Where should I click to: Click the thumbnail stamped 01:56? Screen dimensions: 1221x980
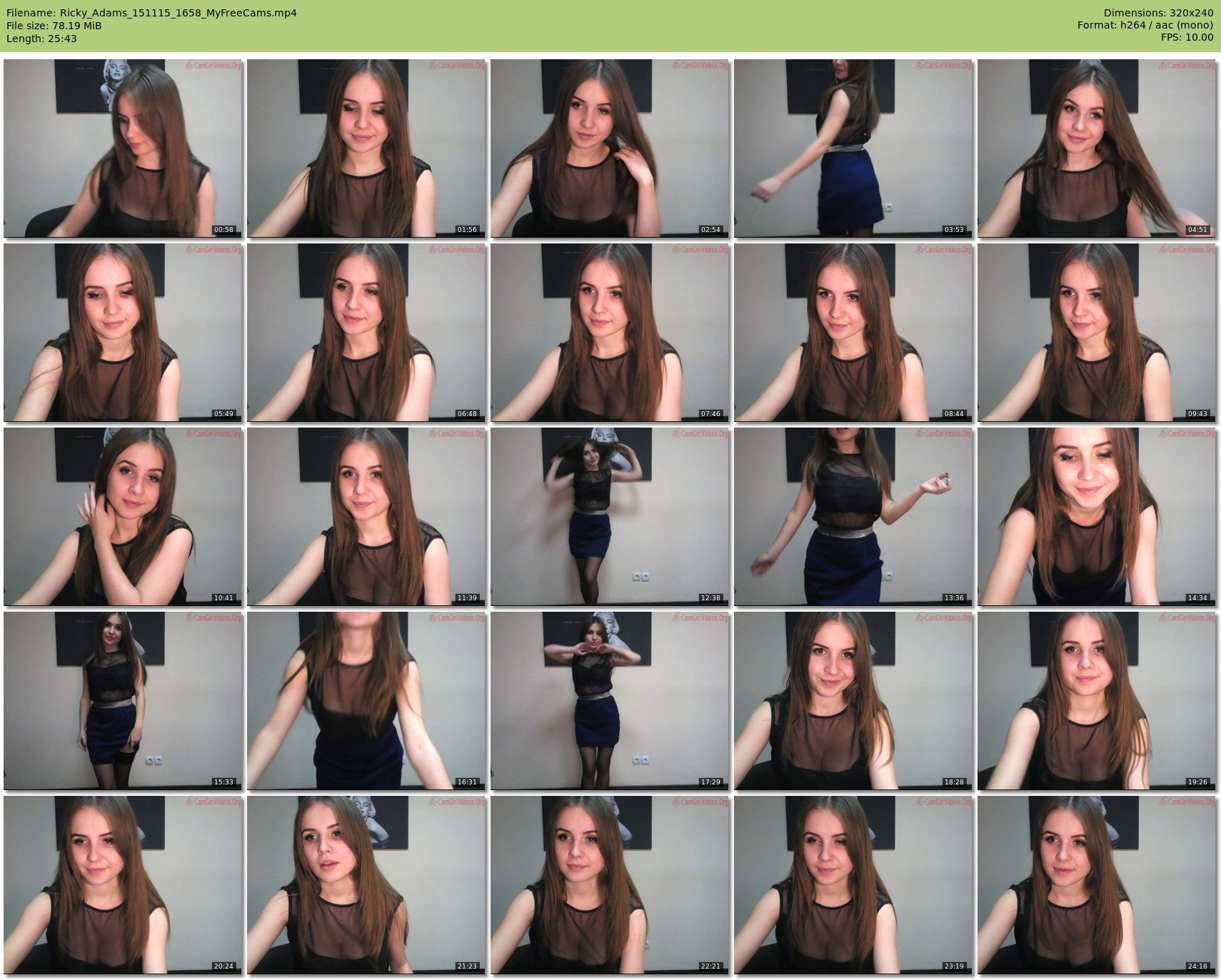(x=366, y=148)
